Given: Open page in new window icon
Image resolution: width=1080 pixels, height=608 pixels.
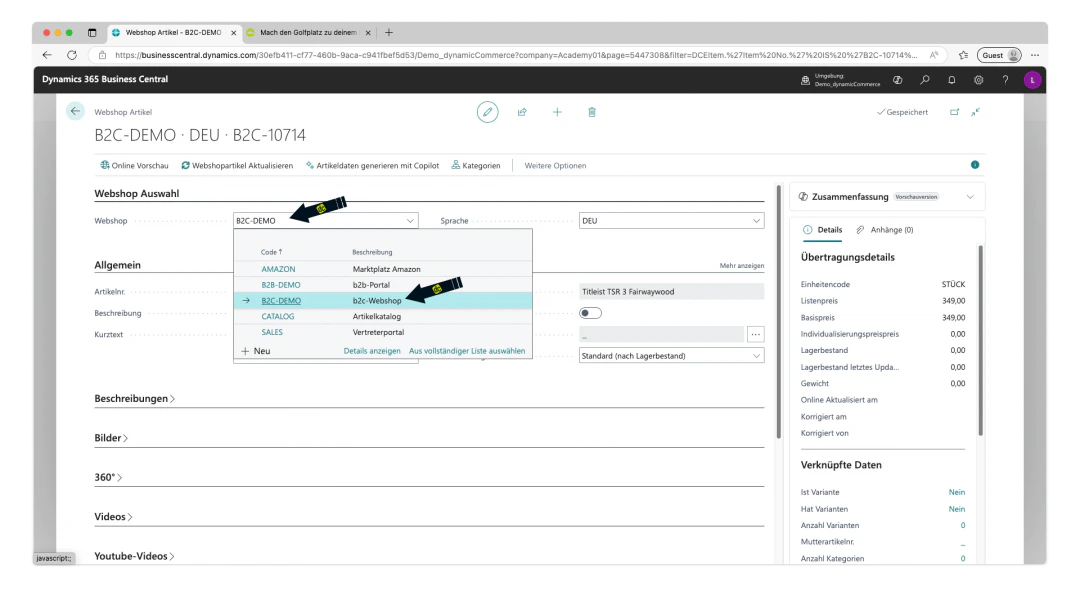Looking at the screenshot, I should (954, 112).
